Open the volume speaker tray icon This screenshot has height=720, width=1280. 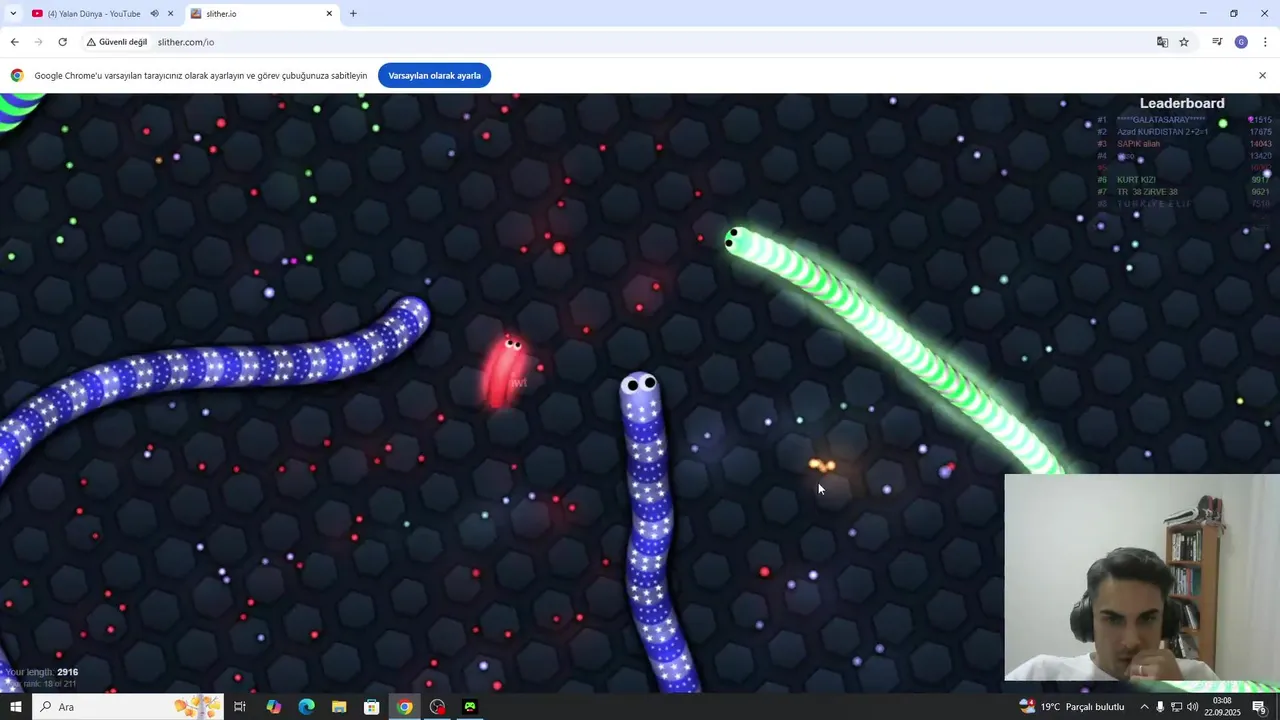point(1192,707)
